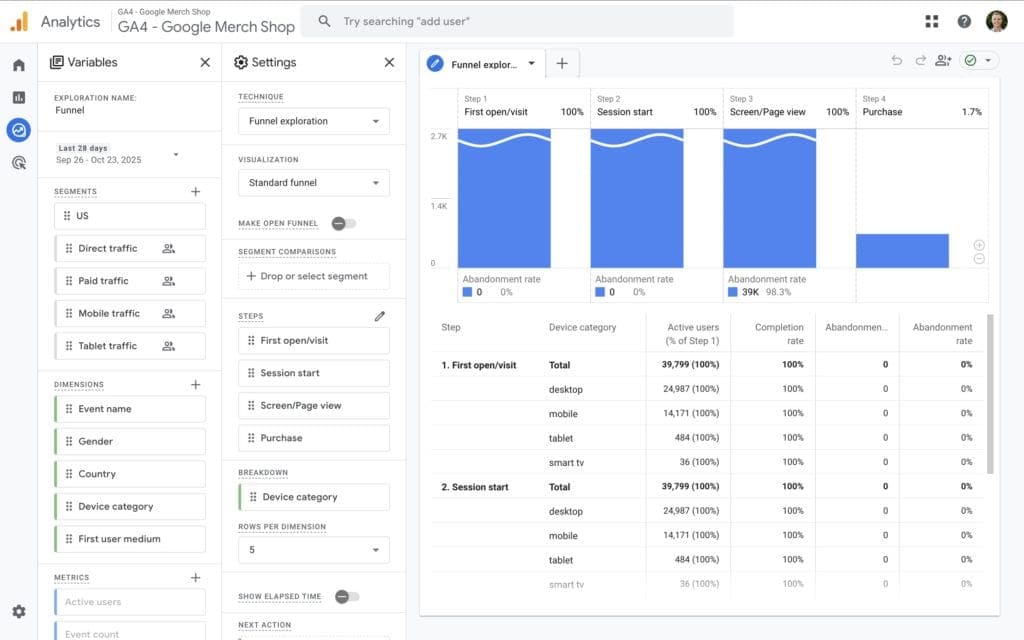Expand the Technique dropdown (Funnel exploration)
This screenshot has height=640, width=1024.
[313, 121]
